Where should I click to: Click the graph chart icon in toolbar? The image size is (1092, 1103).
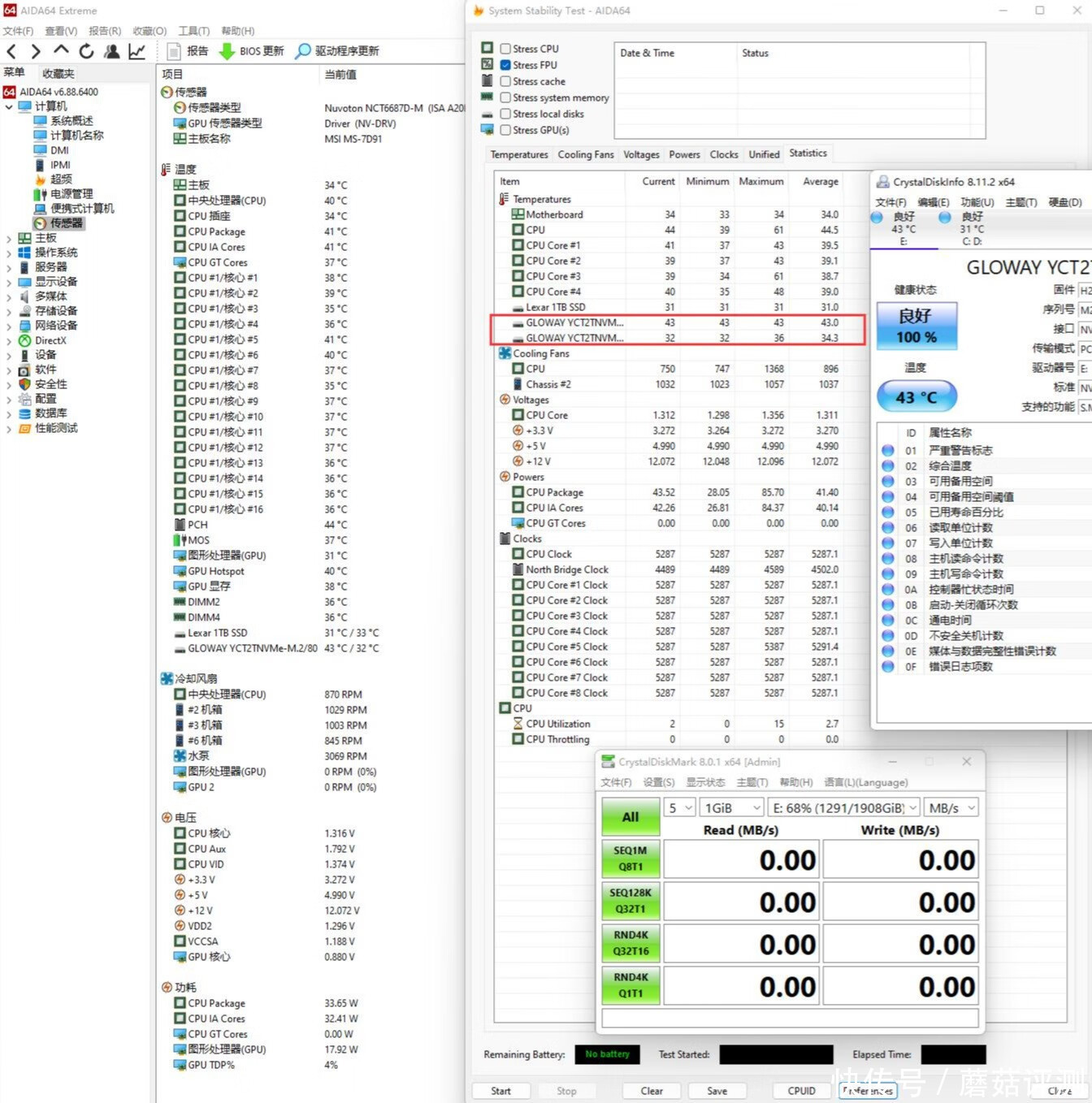(x=137, y=51)
